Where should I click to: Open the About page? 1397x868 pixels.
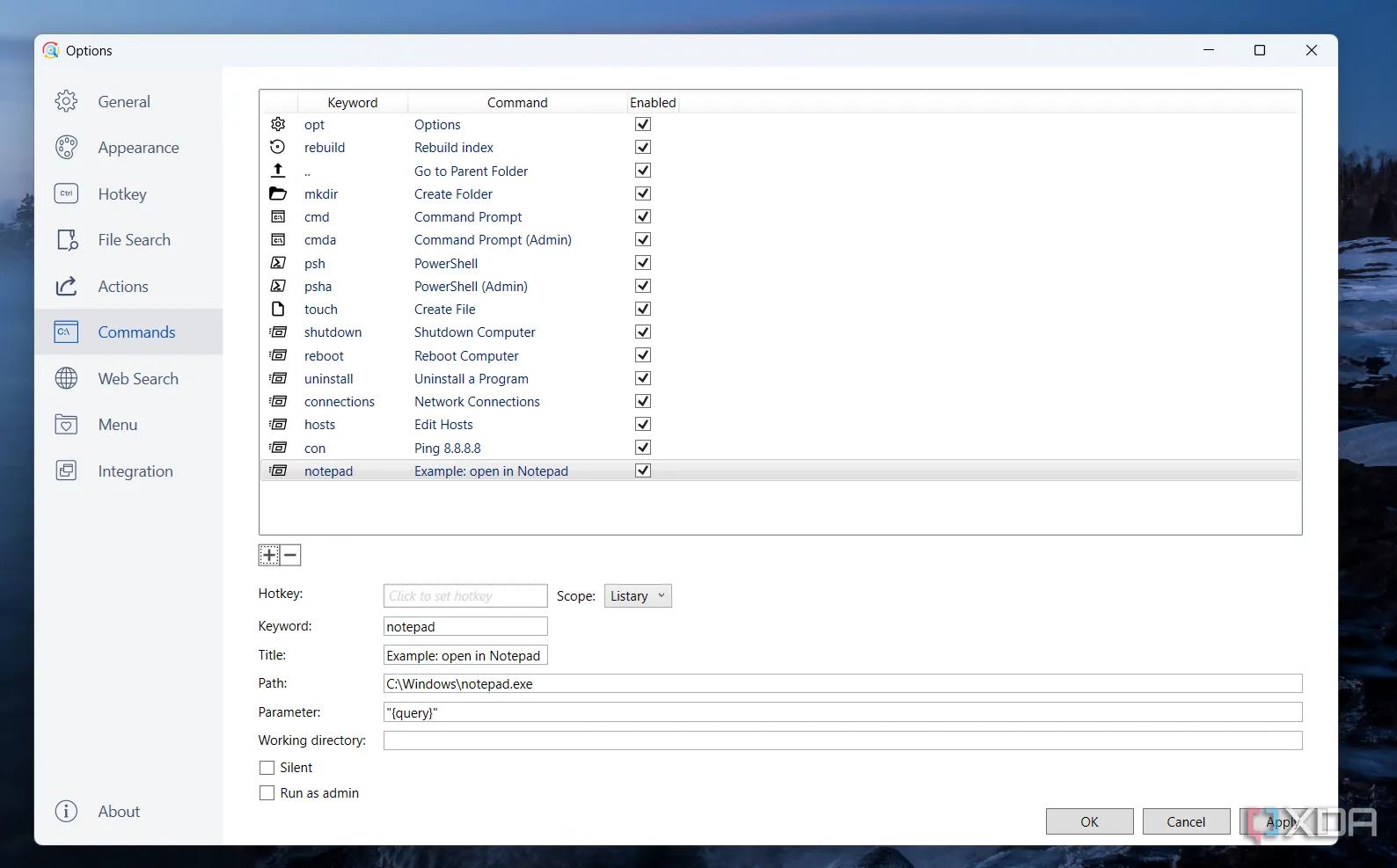point(128,811)
